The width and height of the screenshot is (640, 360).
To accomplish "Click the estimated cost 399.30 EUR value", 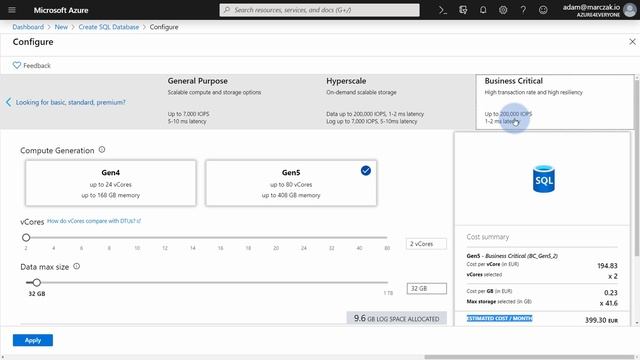I will coord(601,320).
